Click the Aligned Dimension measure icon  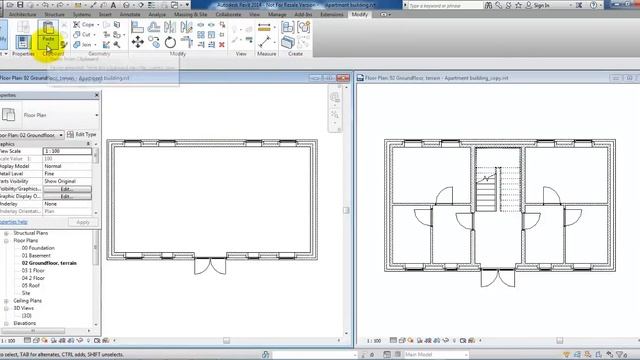[264, 28]
